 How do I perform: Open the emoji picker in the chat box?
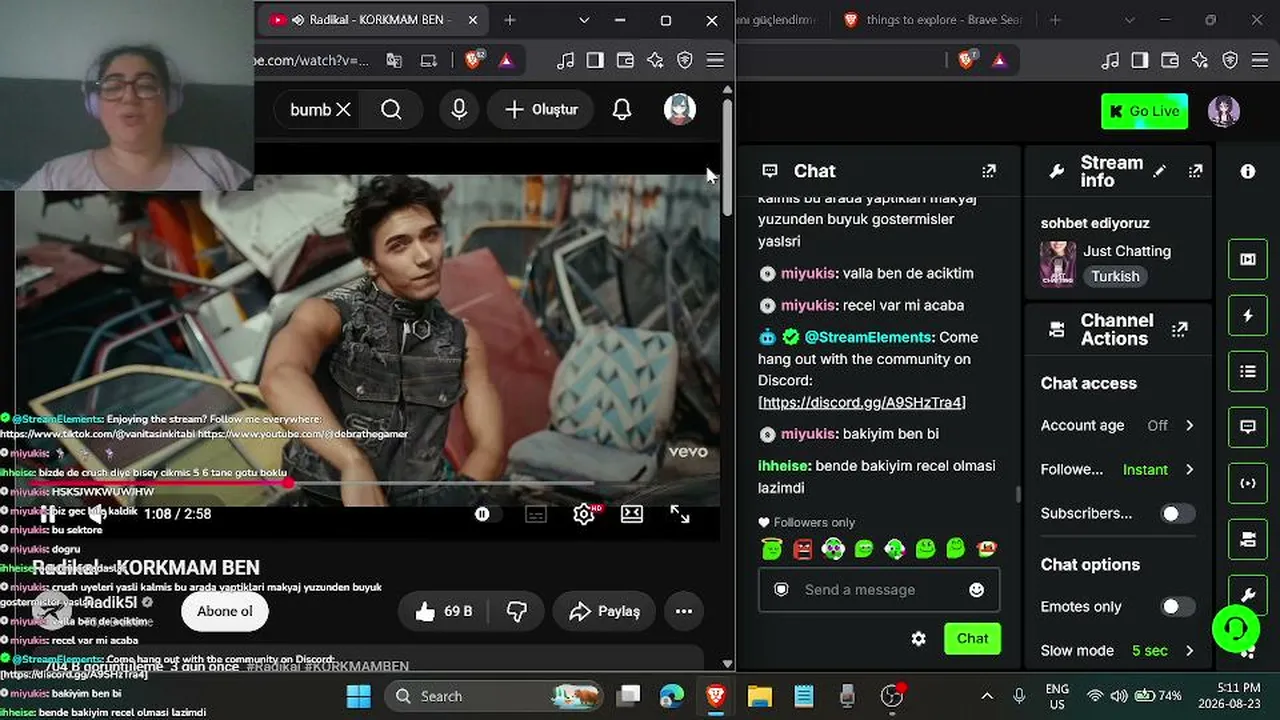coord(977,590)
